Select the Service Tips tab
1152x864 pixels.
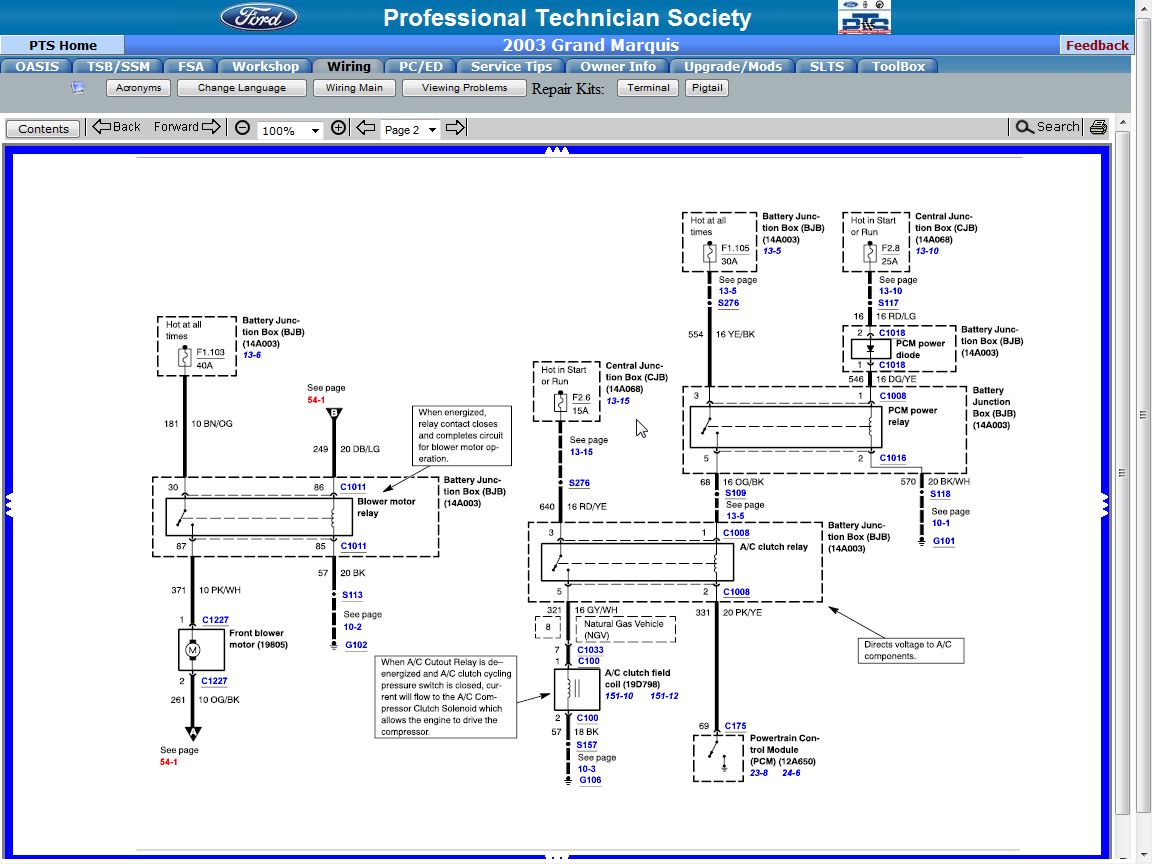coord(511,67)
